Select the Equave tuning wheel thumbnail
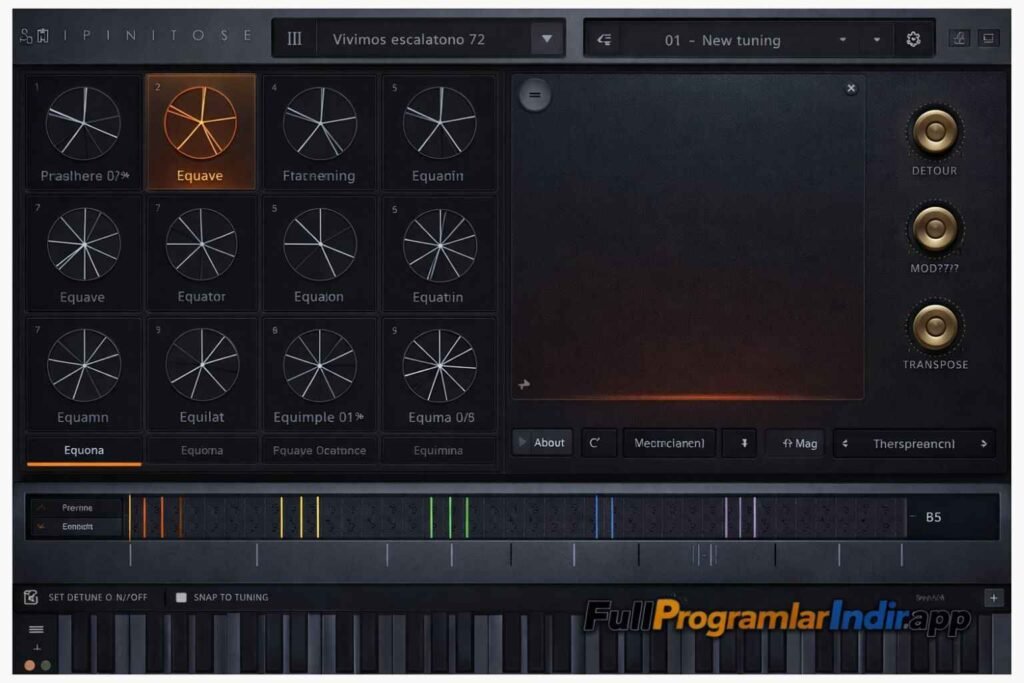The width and height of the screenshot is (1024, 683). click(x=201, y=130)
